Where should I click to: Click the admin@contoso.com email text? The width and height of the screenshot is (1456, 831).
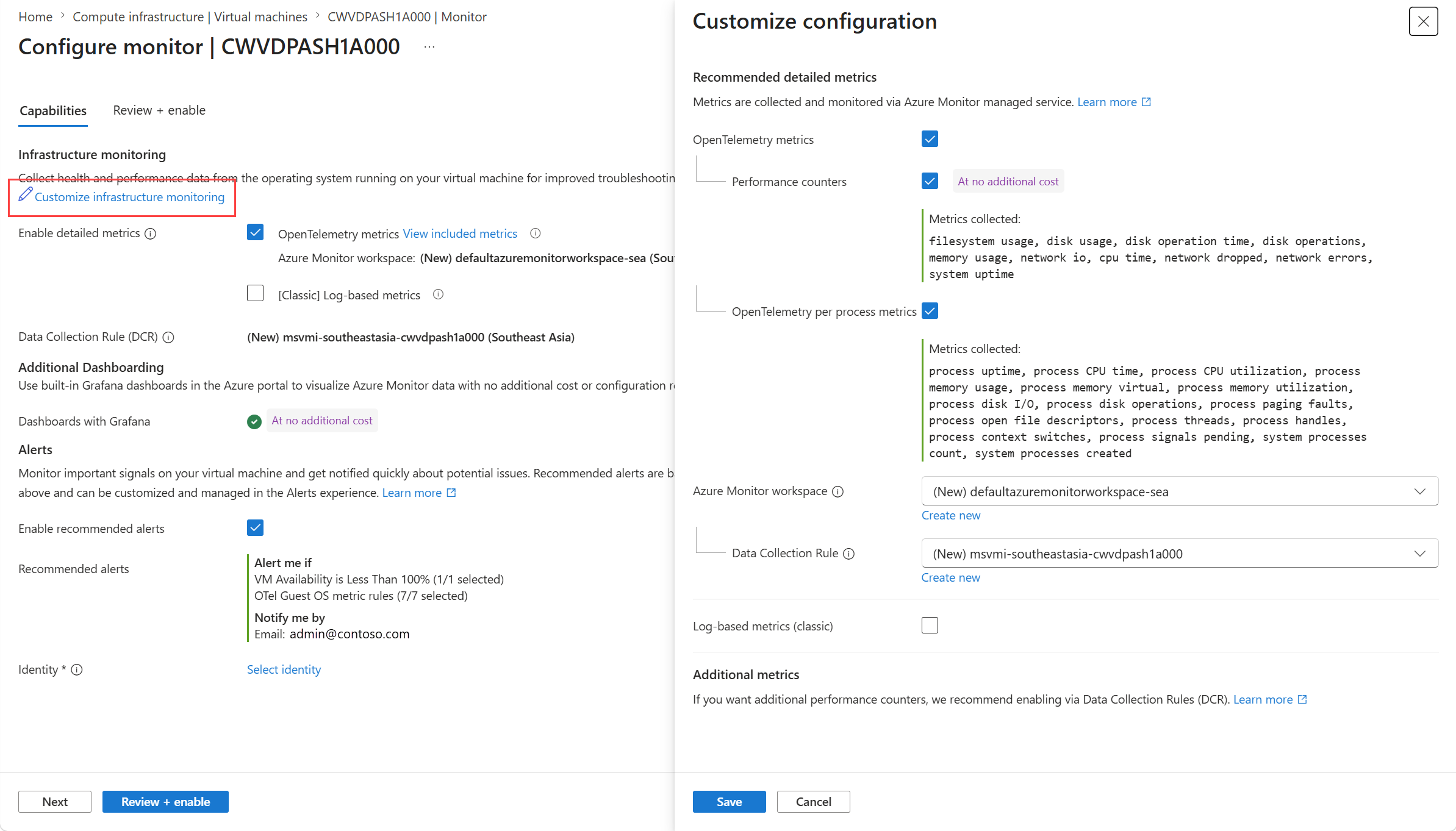(350, 634)
